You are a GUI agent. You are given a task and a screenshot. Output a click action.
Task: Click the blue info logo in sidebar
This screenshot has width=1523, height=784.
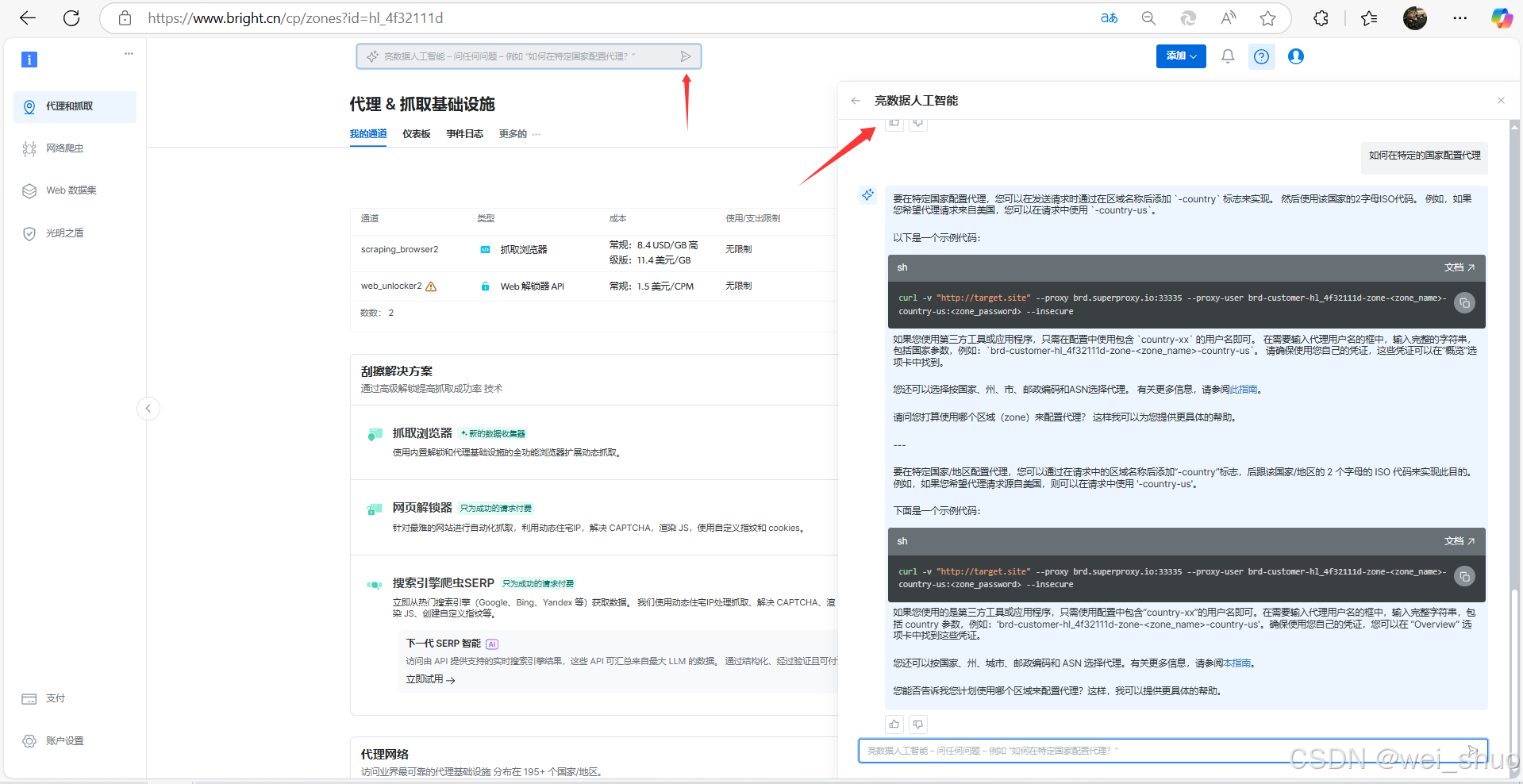pyautogui.click(x=29, y=60)
